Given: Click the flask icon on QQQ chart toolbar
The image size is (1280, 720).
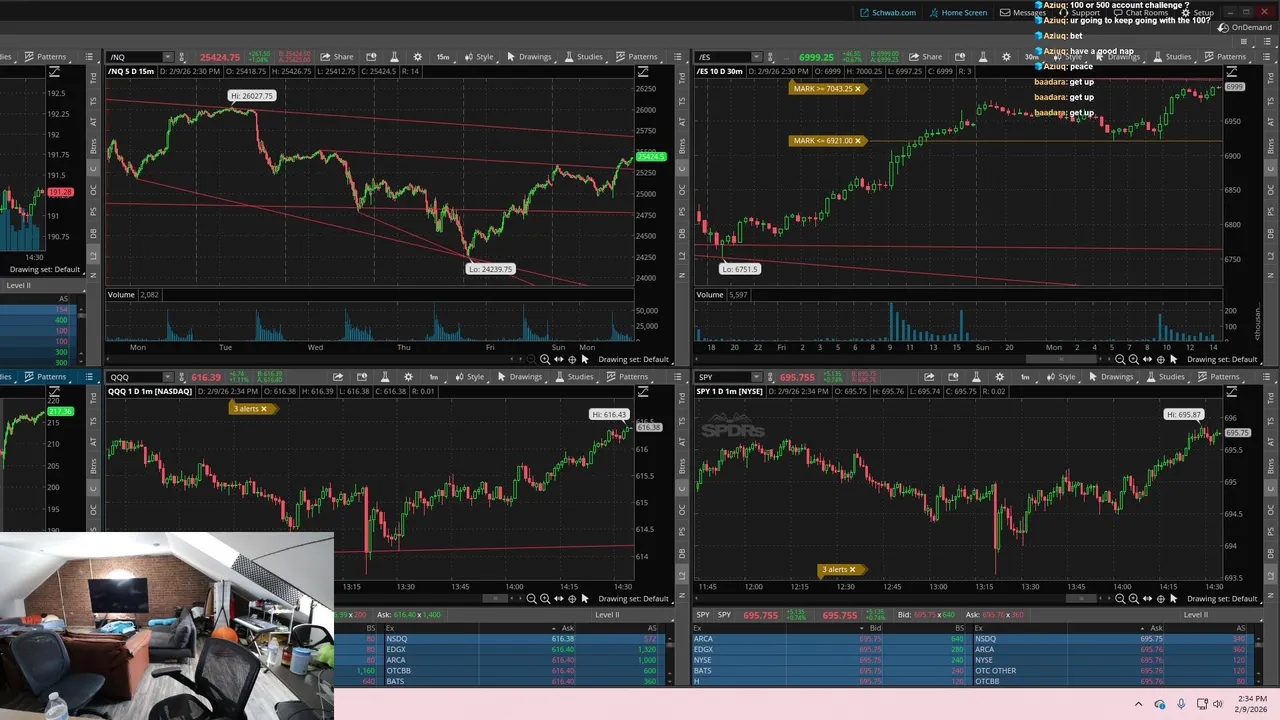Looking at the screenshot, I should pyautogui.click(x=385, y=377).
